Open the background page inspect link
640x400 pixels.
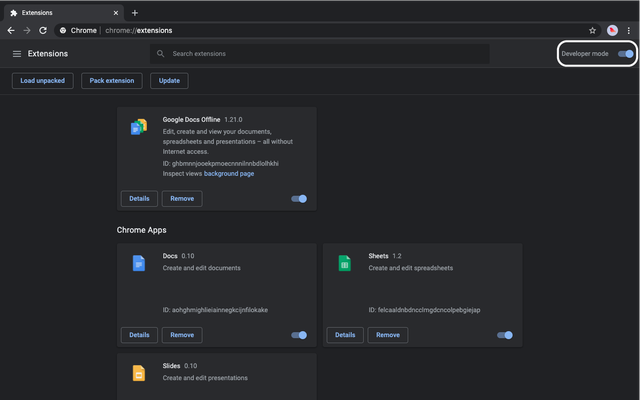click(229, 174)
